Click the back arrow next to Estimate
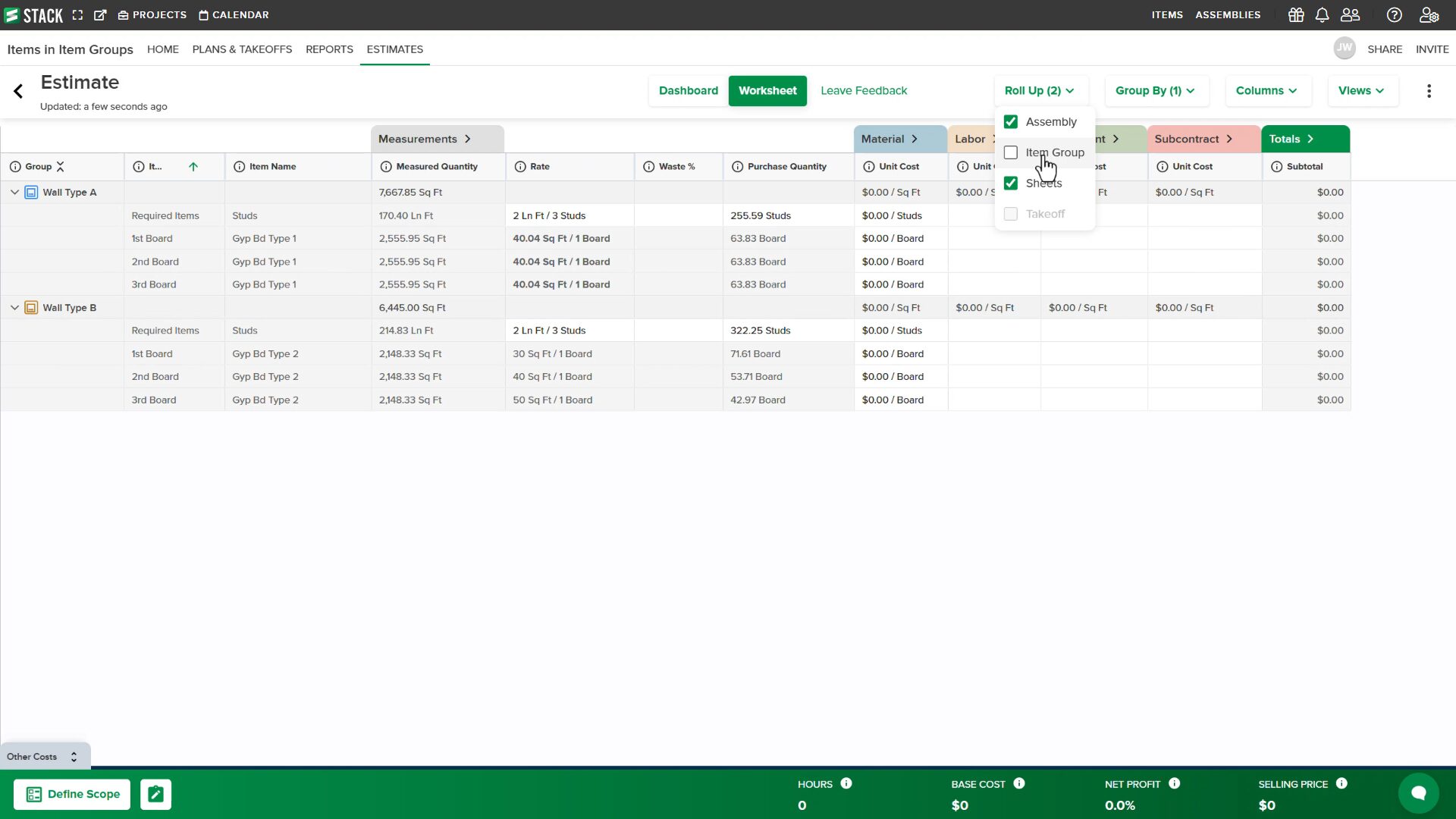1456x819 pixels. (x=17, y=91)
